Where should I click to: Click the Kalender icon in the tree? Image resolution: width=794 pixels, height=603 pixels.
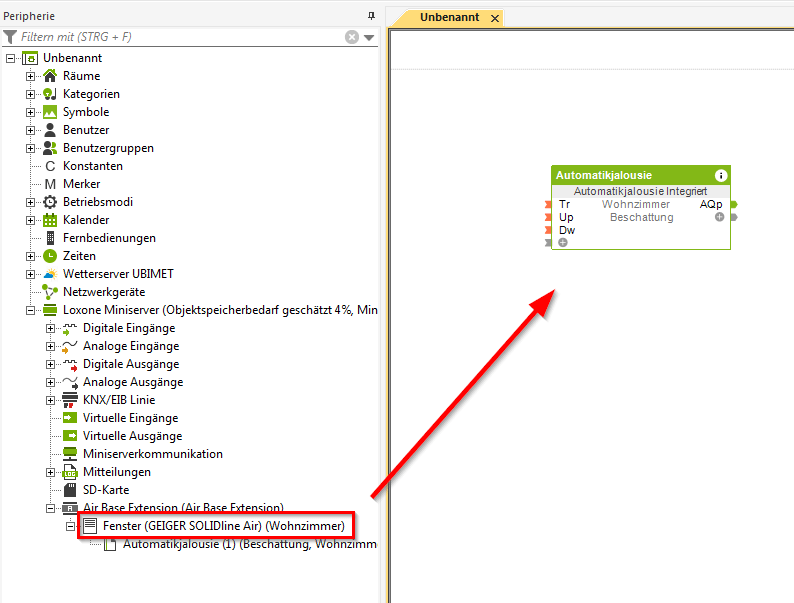coord(50,220)
